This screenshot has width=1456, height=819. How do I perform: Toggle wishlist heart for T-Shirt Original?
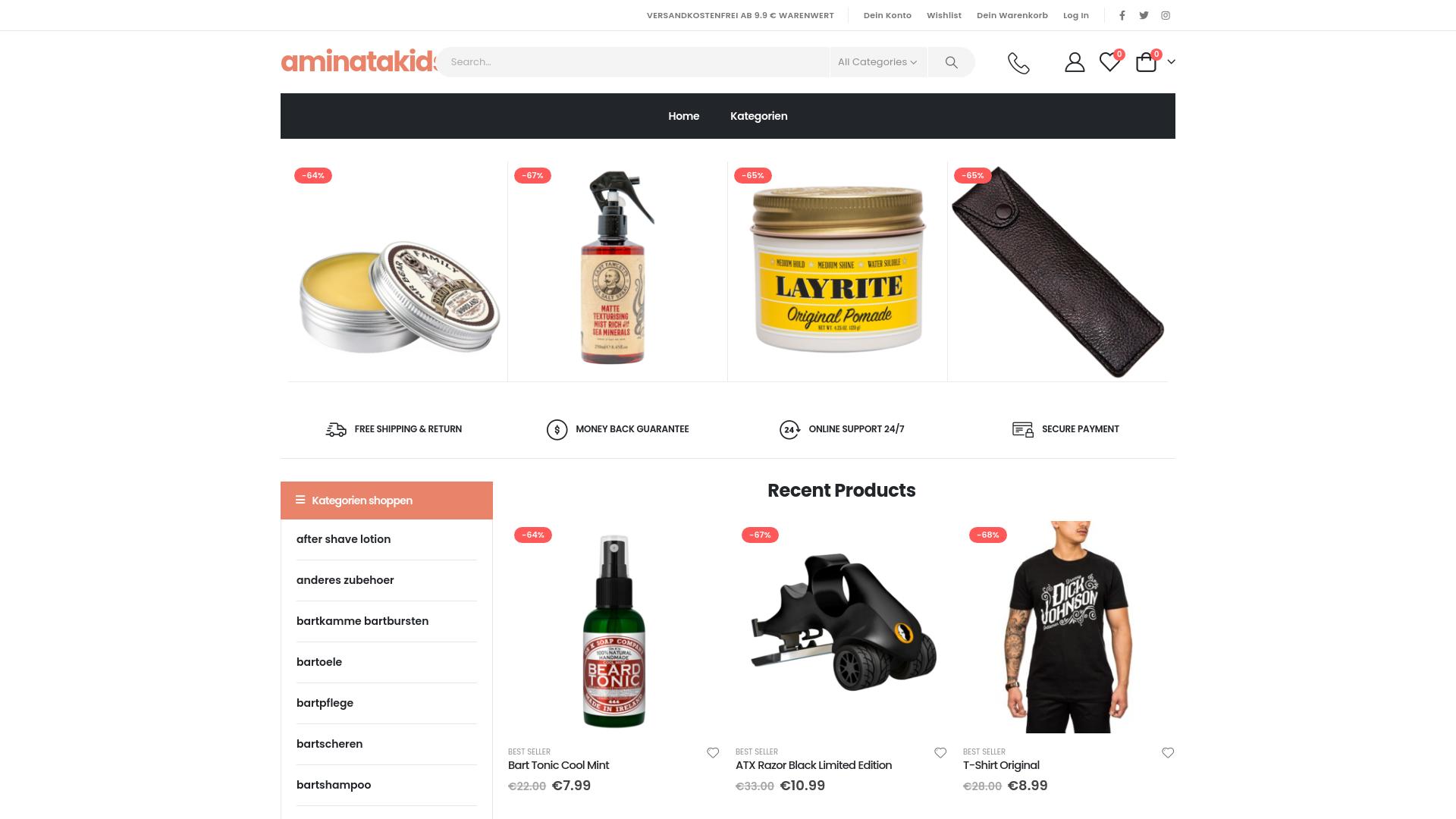click(1168, 753)
